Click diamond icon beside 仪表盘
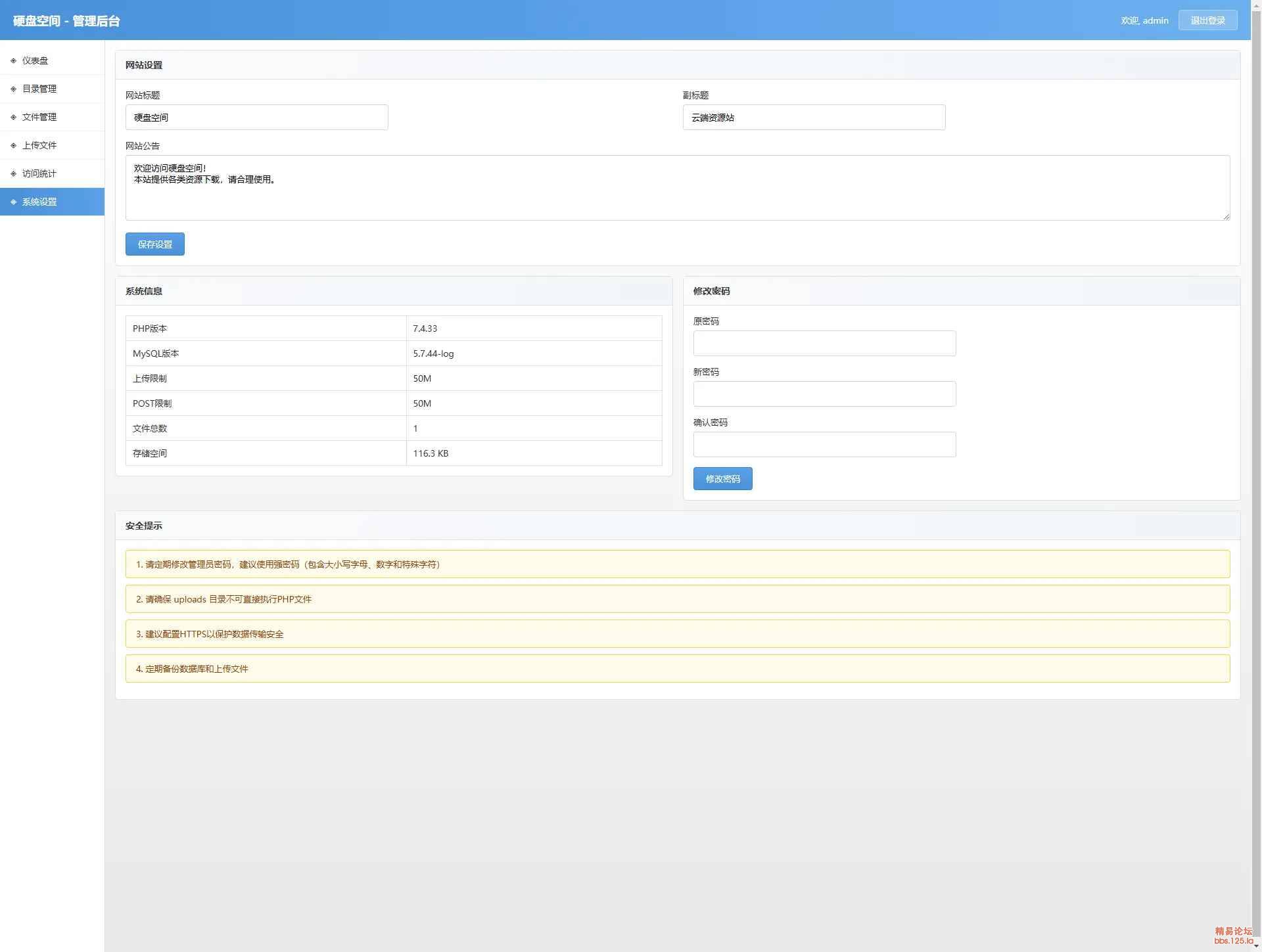The height and width of the screenshot is (952, 1262). pos(13,60)
